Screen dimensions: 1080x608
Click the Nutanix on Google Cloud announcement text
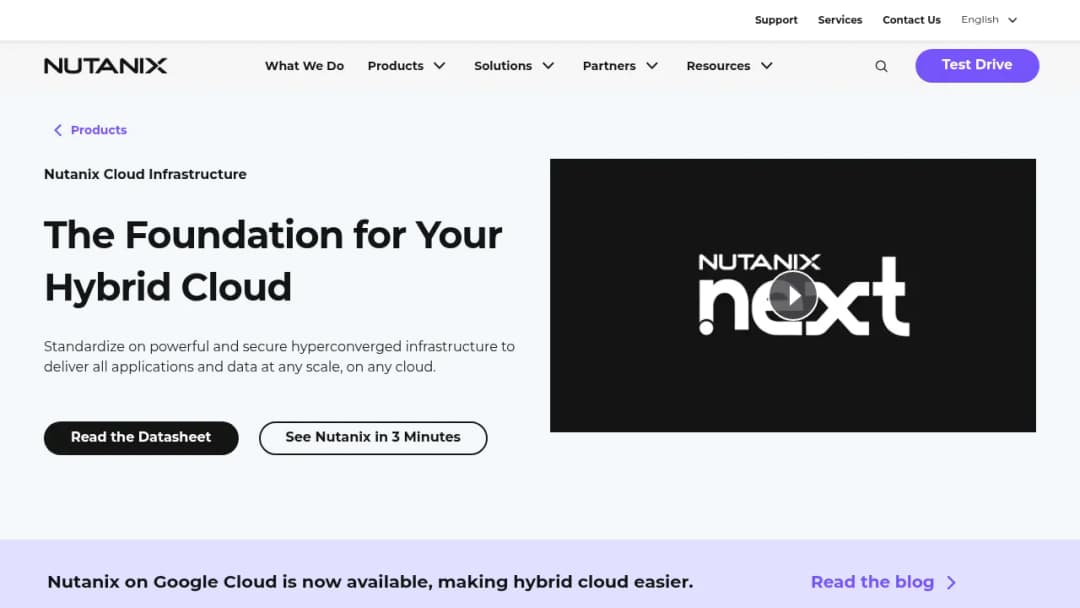coord(370,583)
